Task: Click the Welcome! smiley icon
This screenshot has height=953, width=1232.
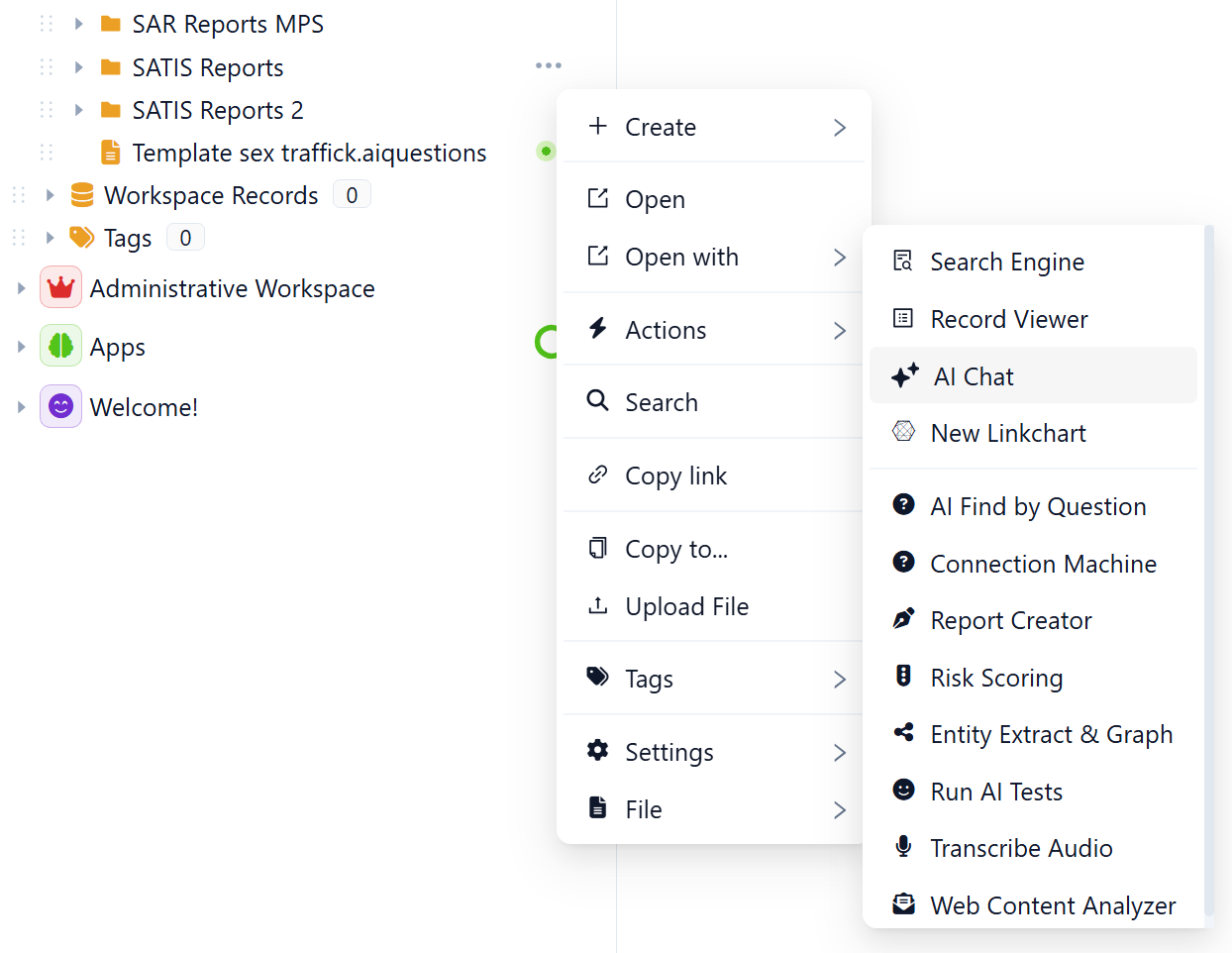Action: 60,407
